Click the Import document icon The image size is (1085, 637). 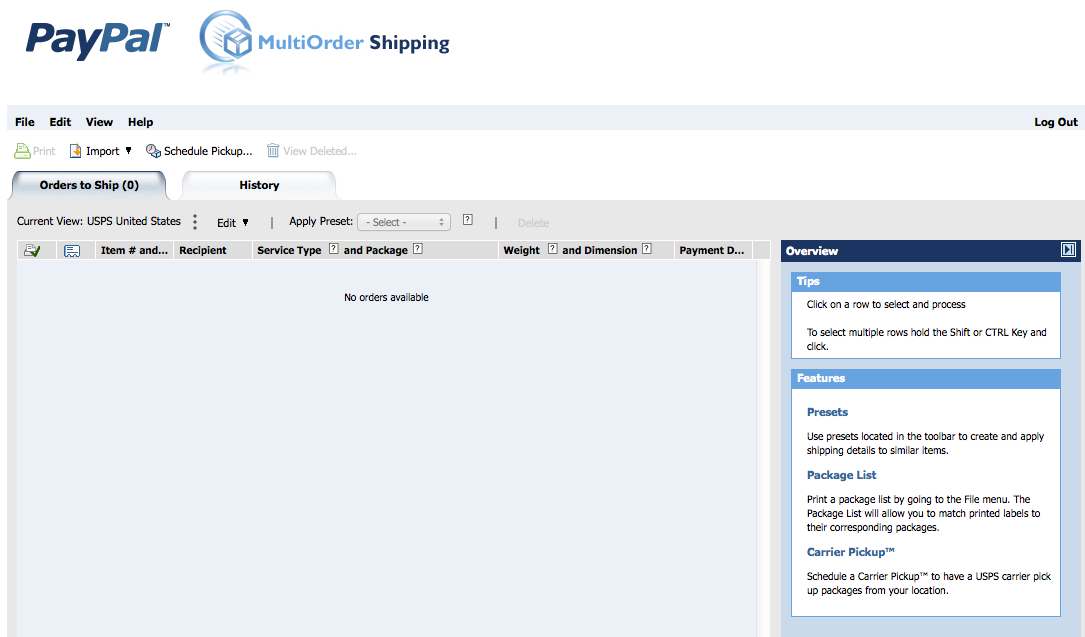pos(75,151)
